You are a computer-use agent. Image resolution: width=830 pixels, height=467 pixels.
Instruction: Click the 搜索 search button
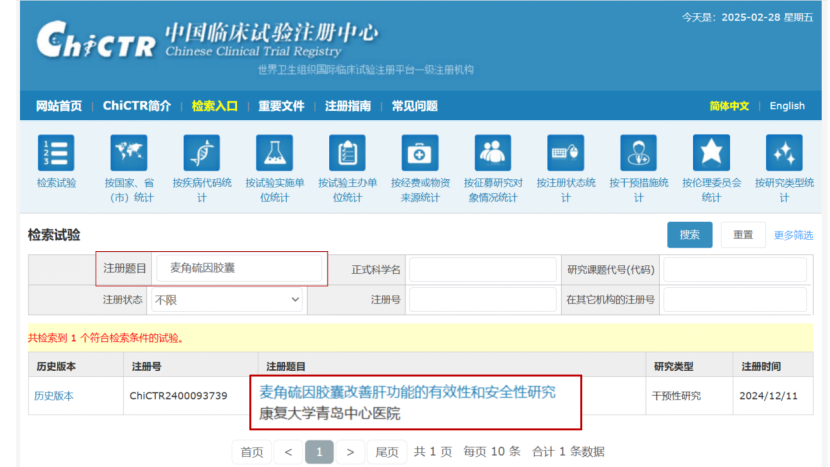tap(689, 235)
